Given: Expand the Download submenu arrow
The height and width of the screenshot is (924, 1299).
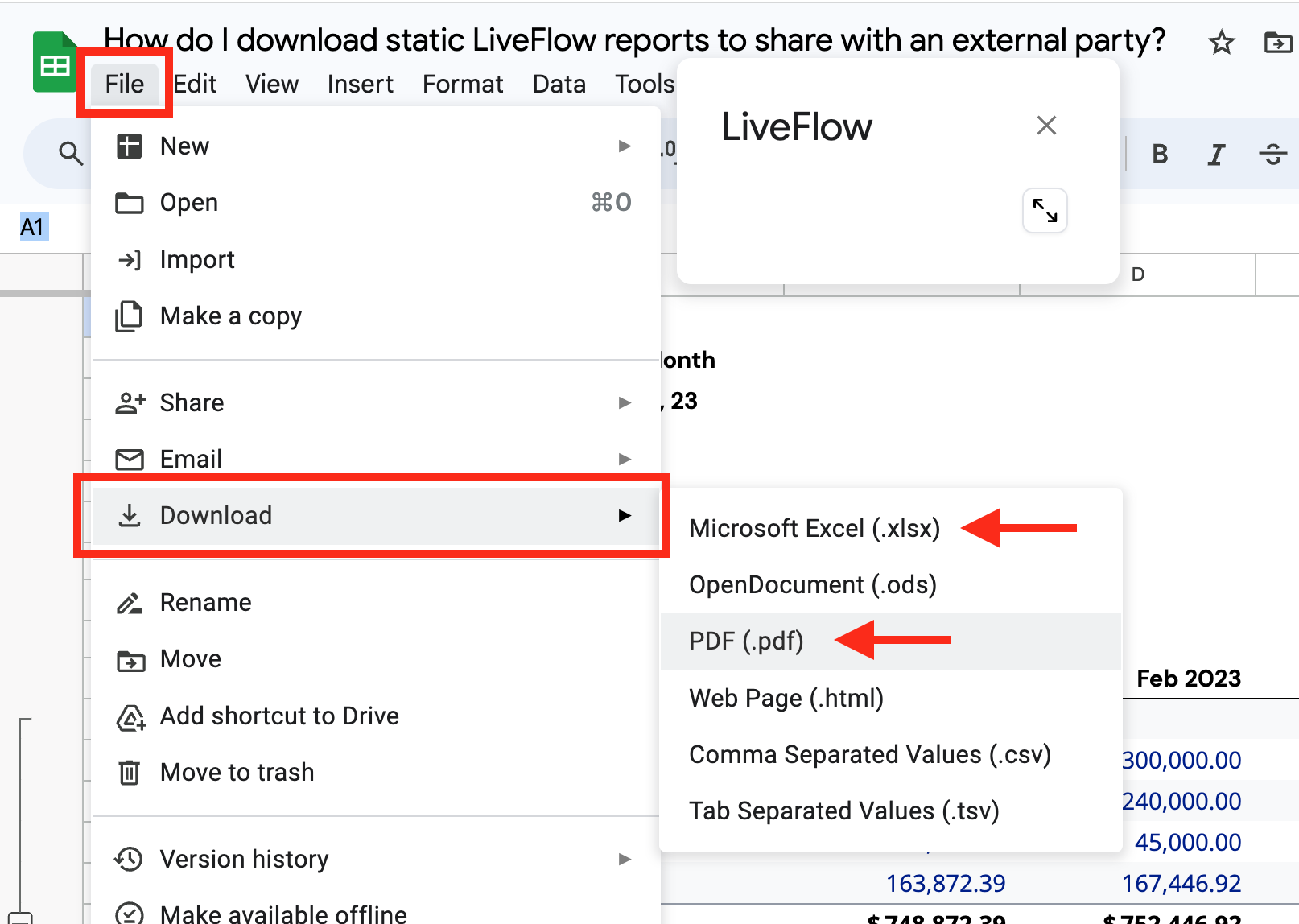Looking at the screenshot, I should point(625,515).
